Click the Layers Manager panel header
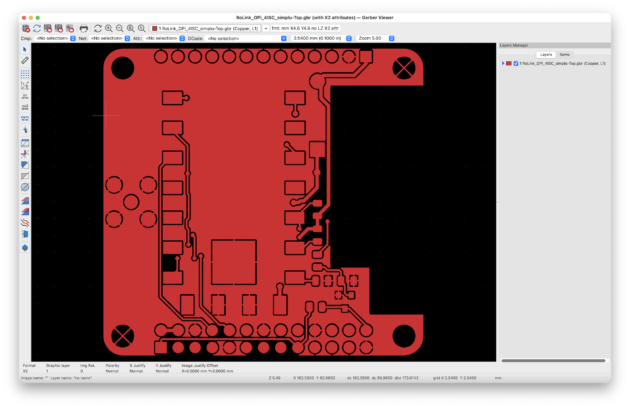630x408 pixels. [554, 45]
